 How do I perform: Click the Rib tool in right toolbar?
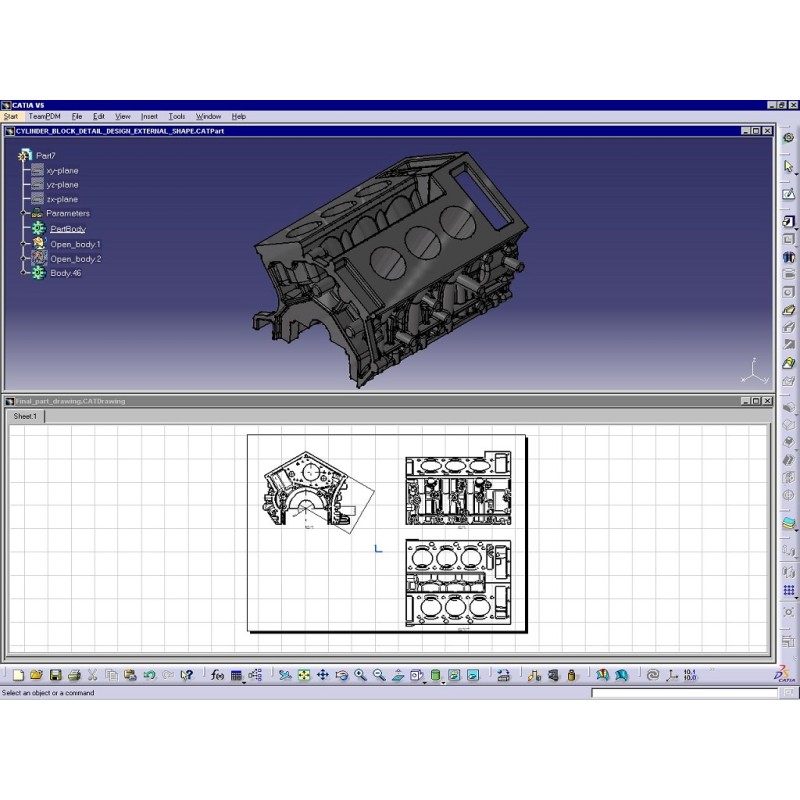coord(788,310)
